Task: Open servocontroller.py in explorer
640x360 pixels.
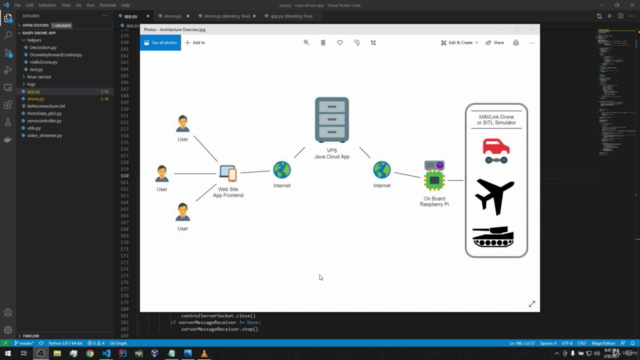Action: pyautogui.click(x=44, y=121)
